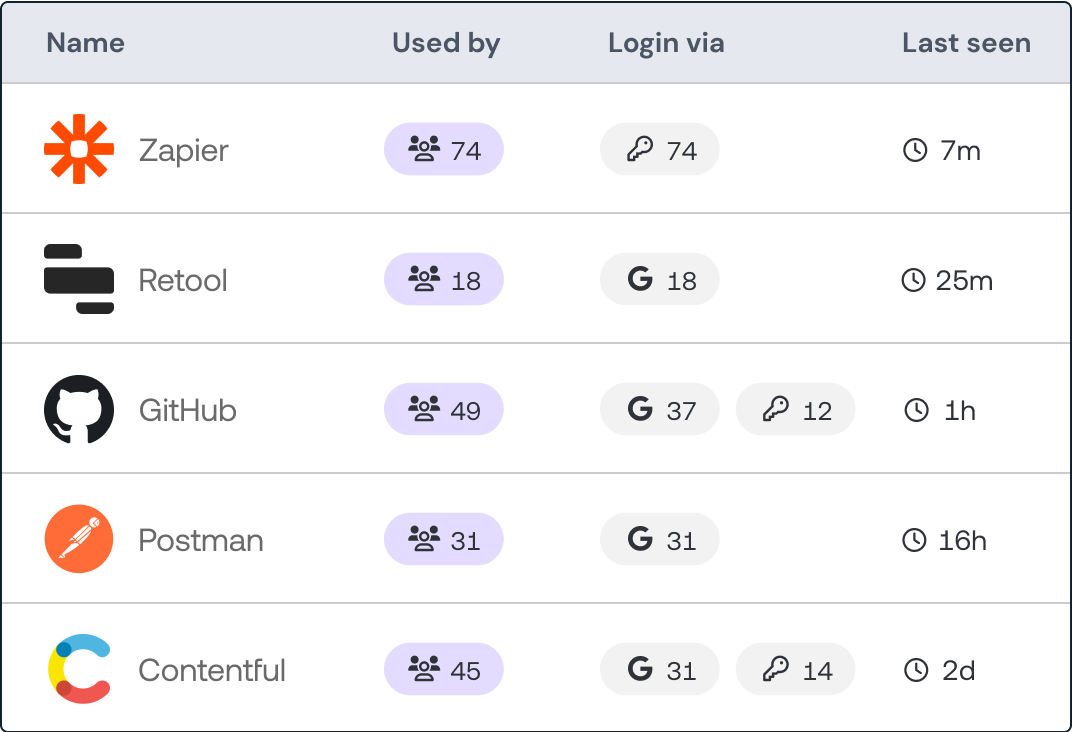Click the Zapier logo icon
This screenshot has width=1072, height=732.
click(x=79, y=150)
